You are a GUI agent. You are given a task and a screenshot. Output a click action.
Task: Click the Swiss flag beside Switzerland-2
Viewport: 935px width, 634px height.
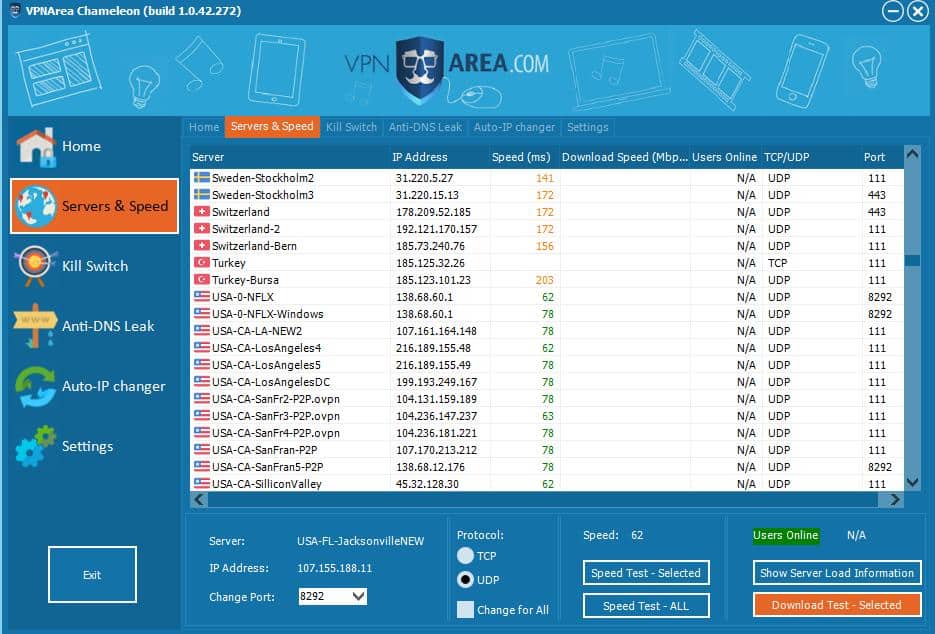click(202, 229)
